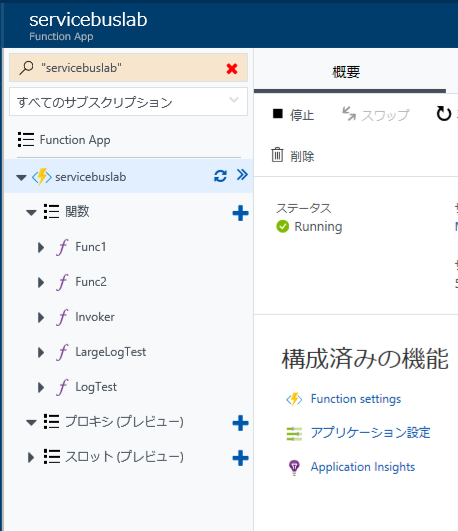Click the servicebuslab search input field

128,68
